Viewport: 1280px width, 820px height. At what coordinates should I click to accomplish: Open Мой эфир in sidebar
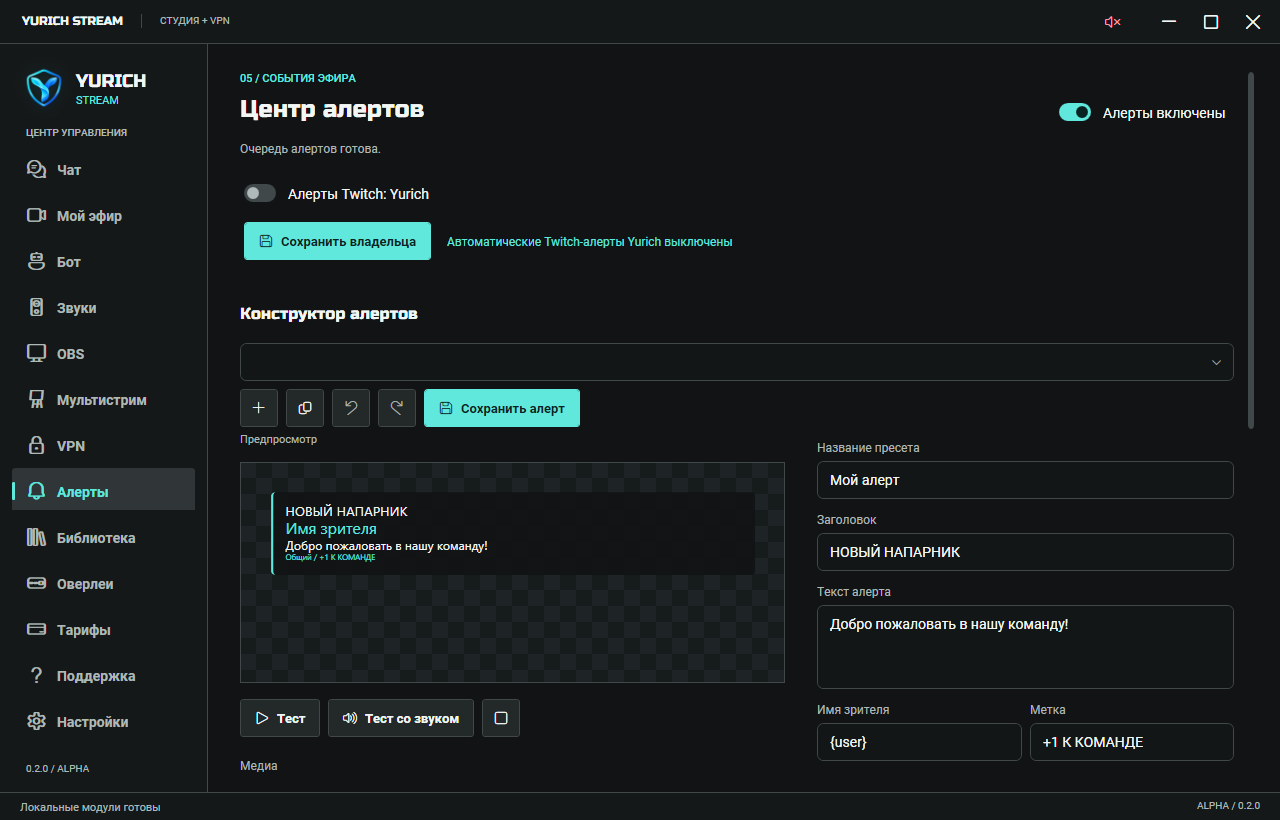click(x=103, y=216)
